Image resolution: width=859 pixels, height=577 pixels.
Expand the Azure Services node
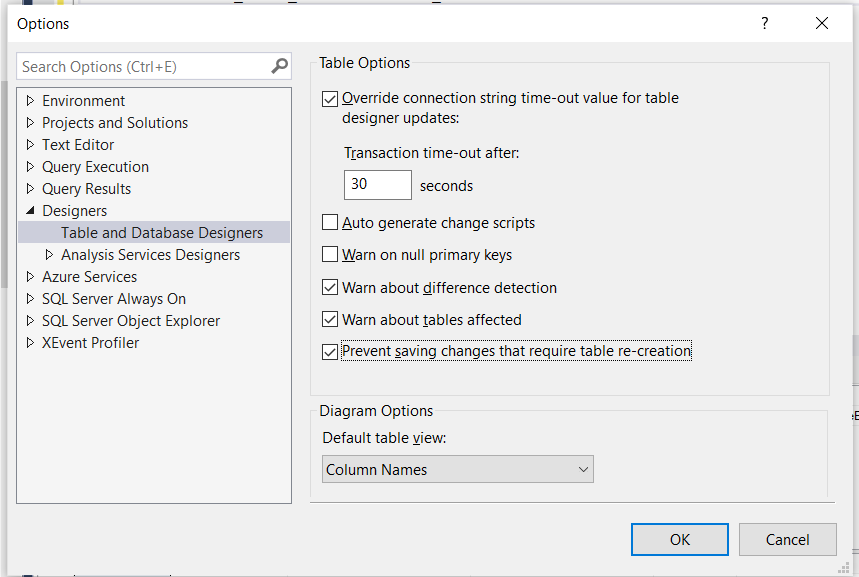[29, 276]
